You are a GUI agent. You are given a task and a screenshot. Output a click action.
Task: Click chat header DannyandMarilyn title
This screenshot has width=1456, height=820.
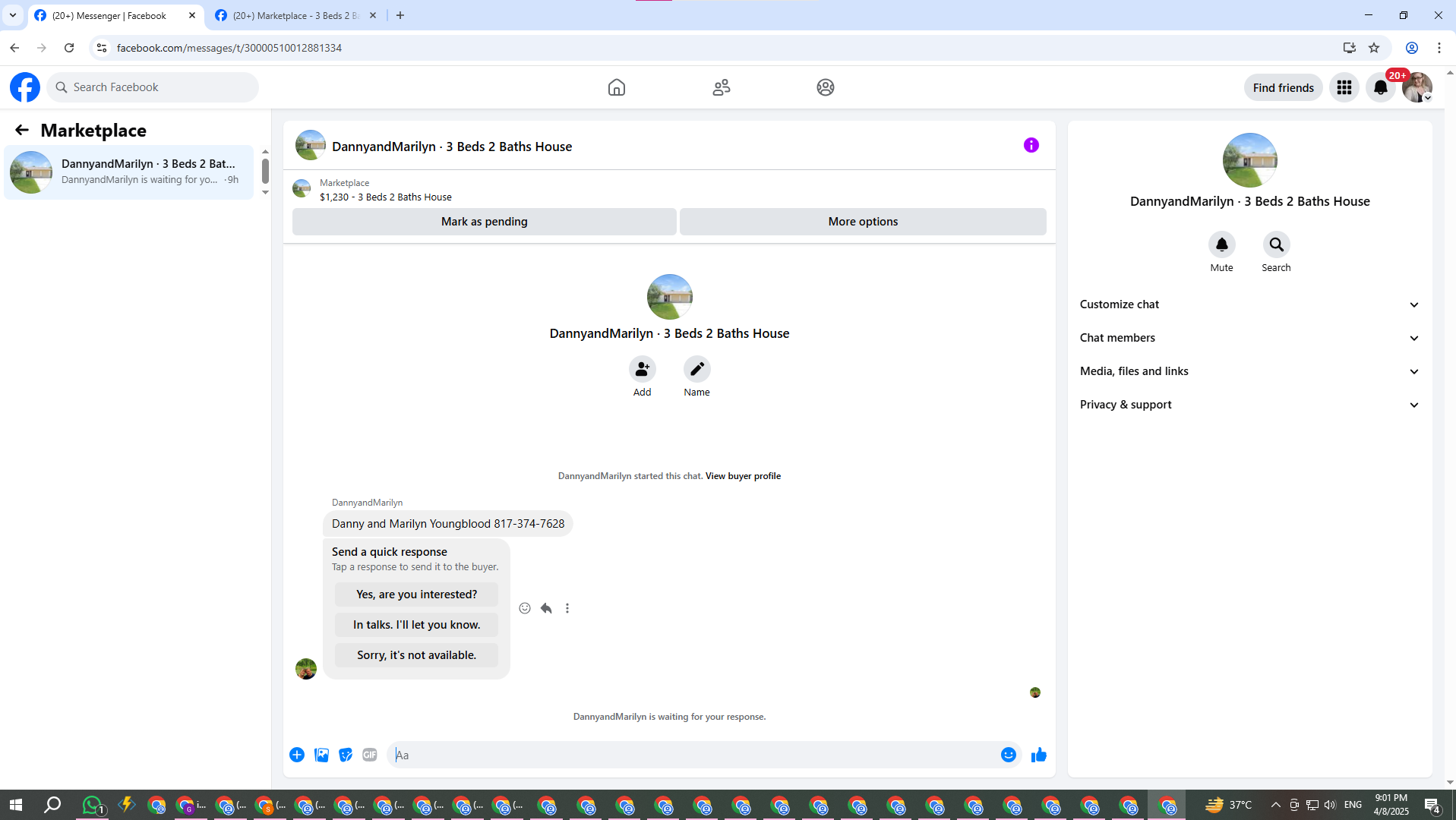tap(452, 147)
